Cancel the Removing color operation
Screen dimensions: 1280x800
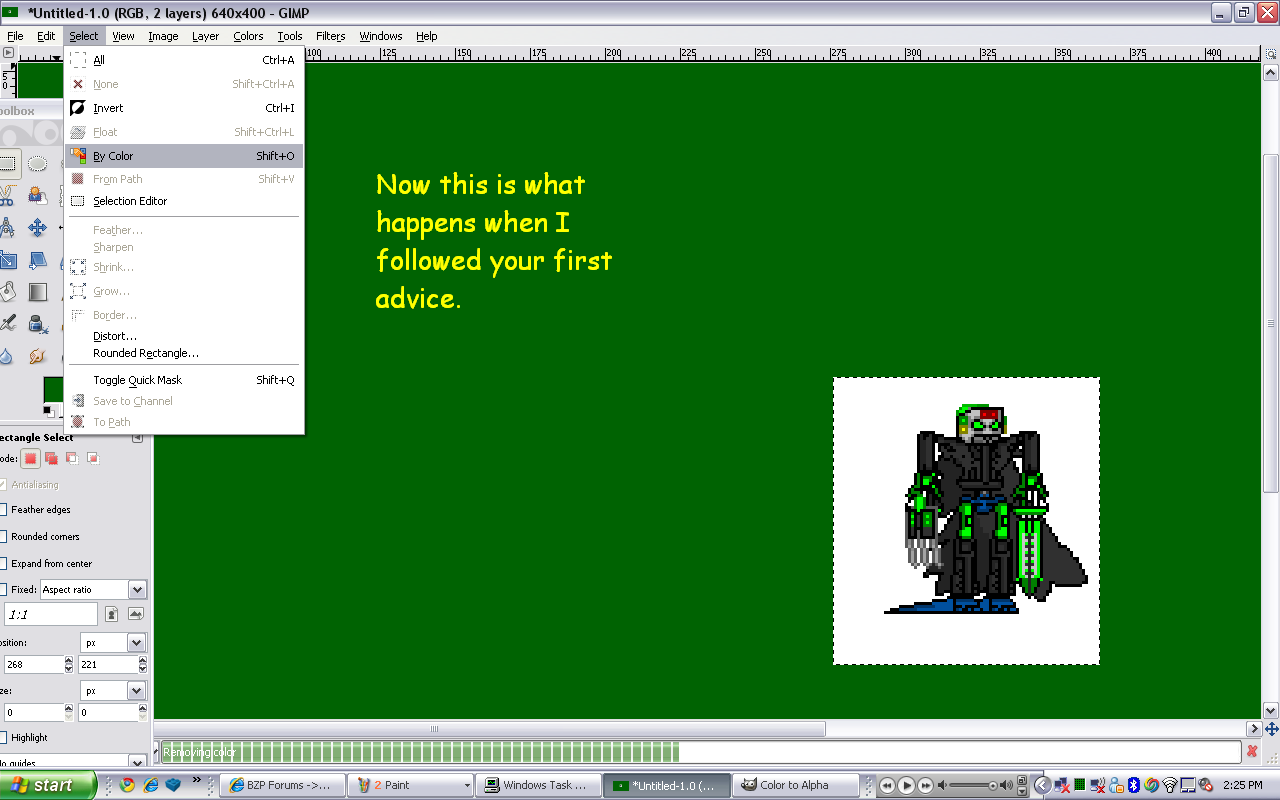[x=1252, y=751]
